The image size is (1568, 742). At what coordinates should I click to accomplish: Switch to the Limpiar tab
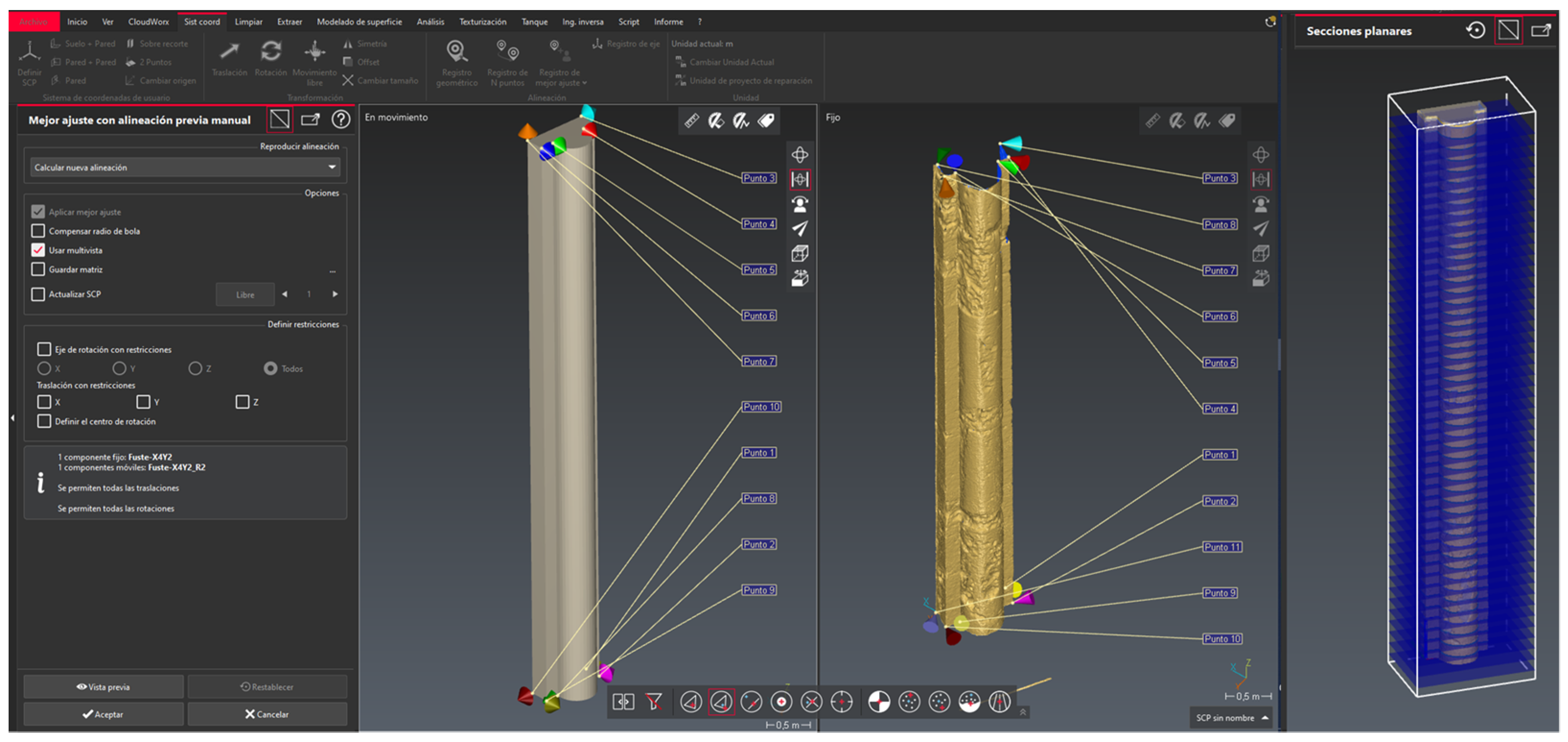click(248, 22)
